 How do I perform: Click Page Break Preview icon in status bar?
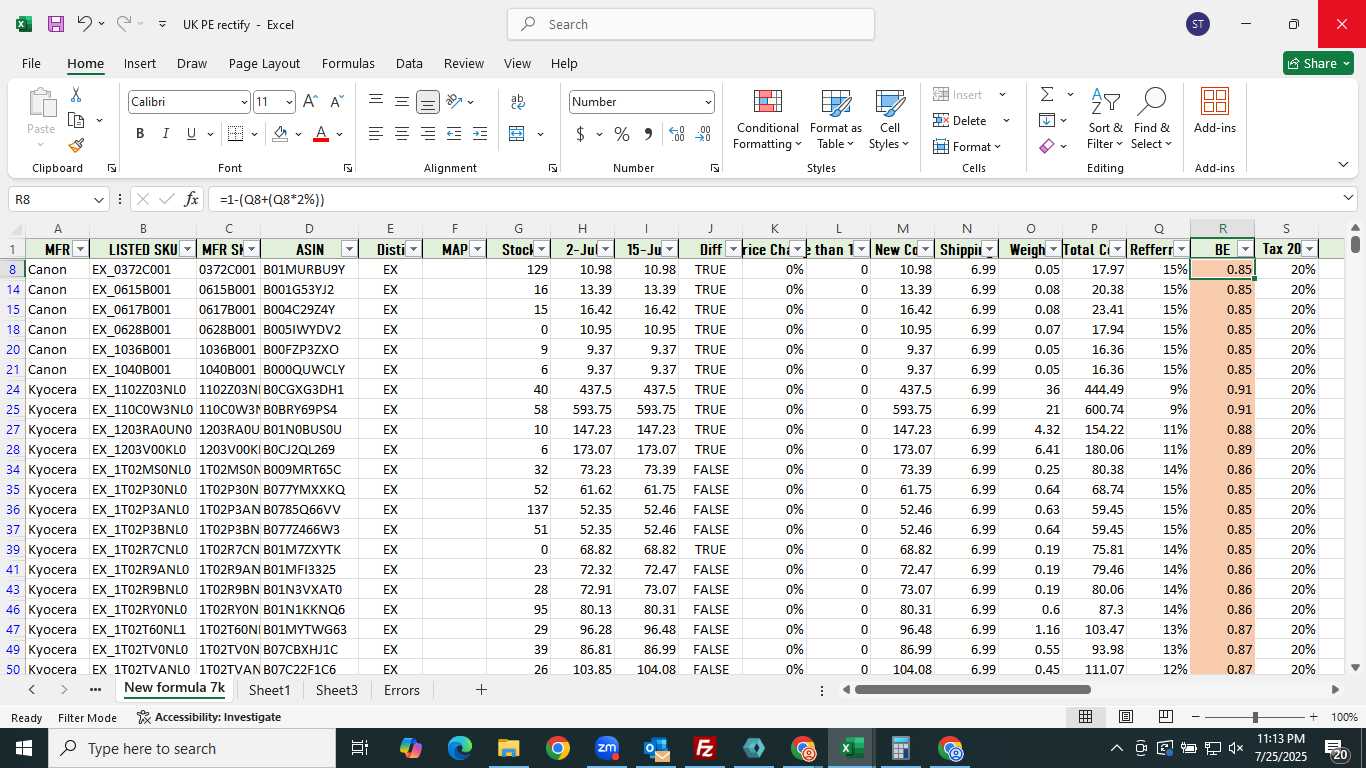[1165, 717]
